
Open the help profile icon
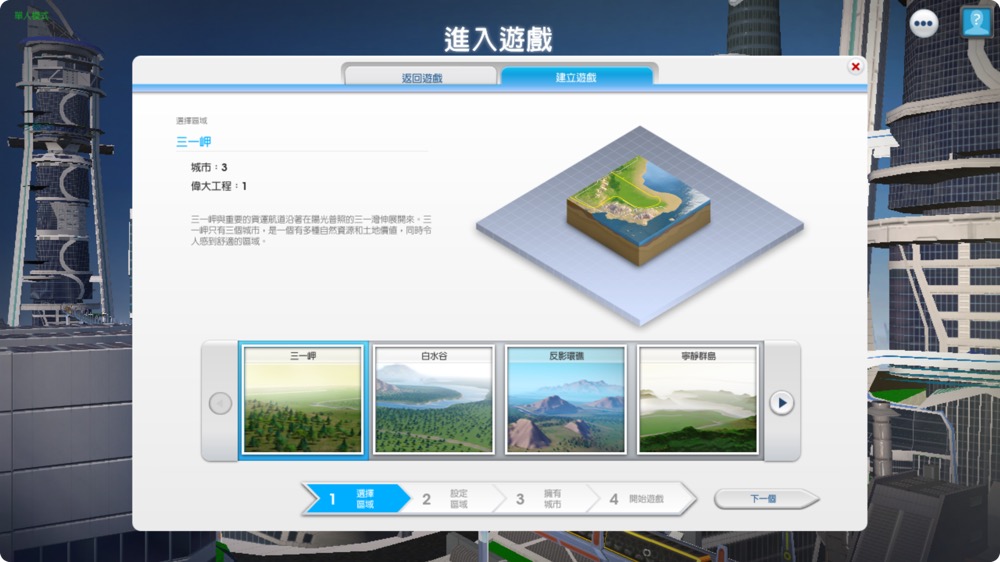click(x=976, y=22)
